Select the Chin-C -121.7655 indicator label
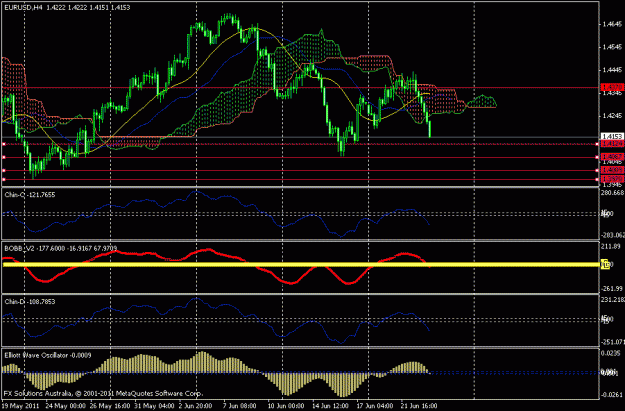Screen dimensions: 625x411 (x=30, y=195)
